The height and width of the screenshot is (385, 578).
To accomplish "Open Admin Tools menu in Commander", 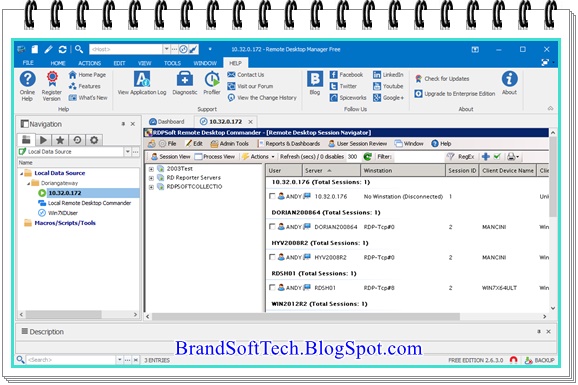I will [x=229, y=144].
